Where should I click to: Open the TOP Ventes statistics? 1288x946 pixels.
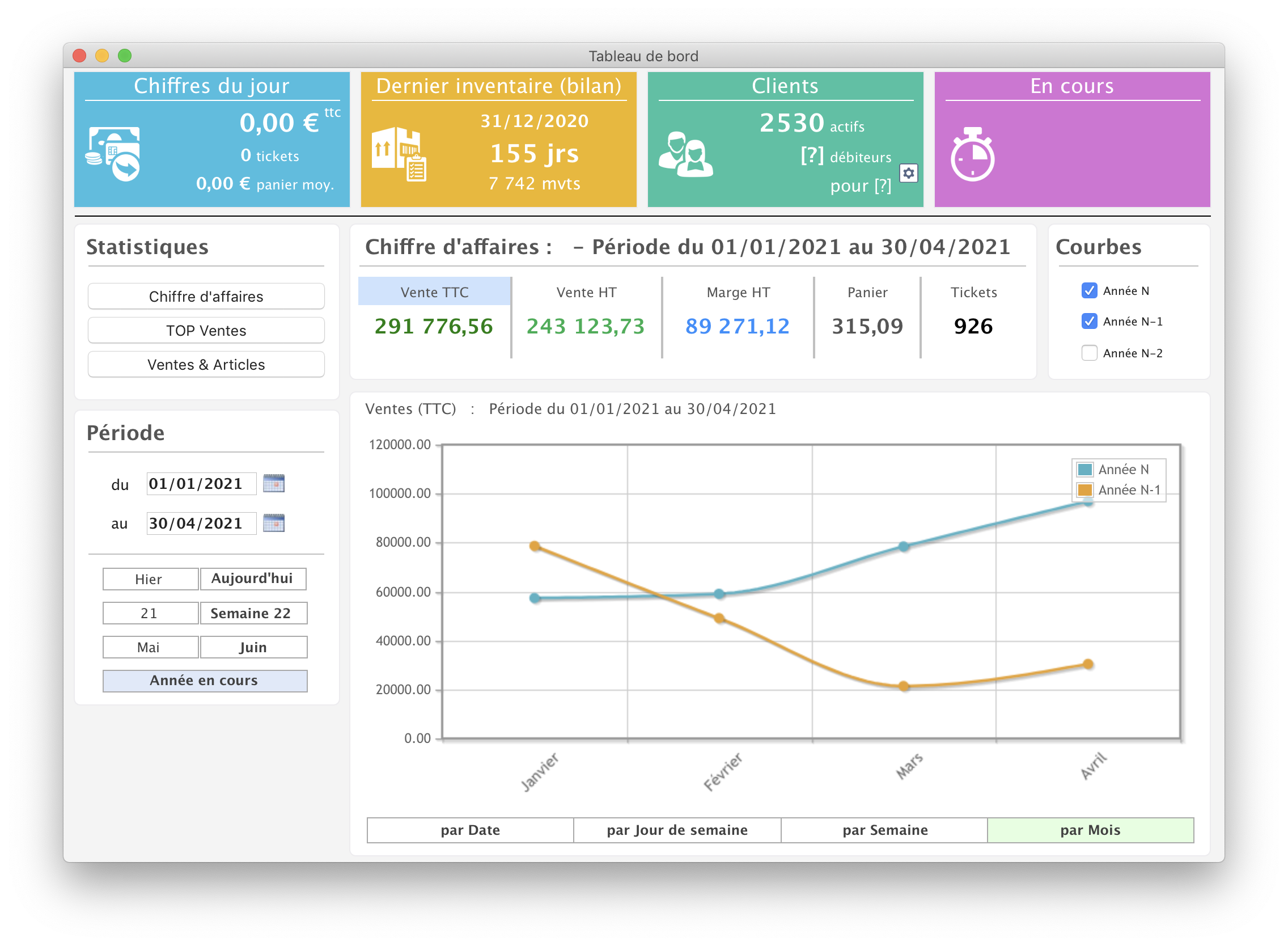[x=206, y=331]
